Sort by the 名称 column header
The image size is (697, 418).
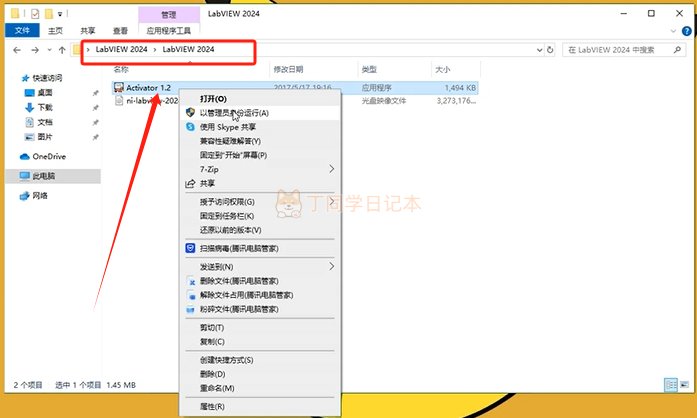[121, 69]
